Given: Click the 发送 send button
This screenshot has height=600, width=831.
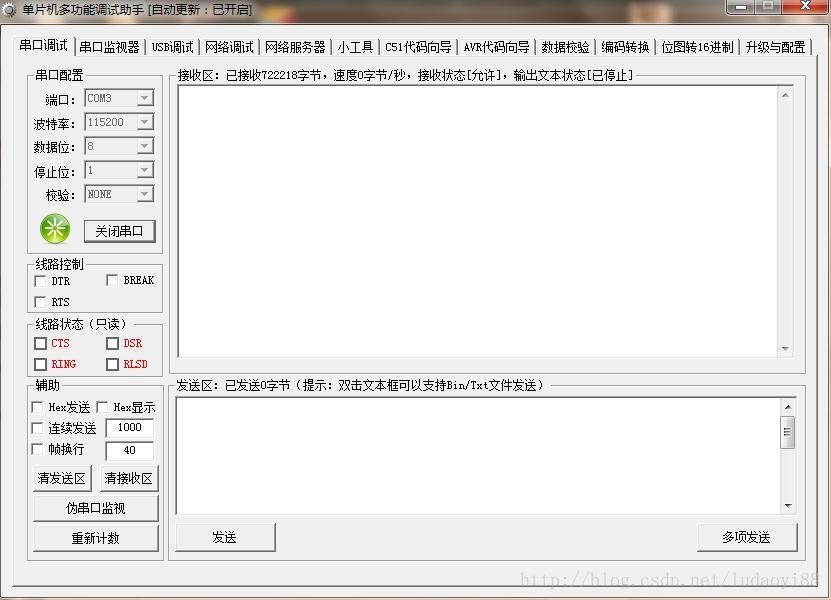Looking at the screenshot, I should coord(225,537).
